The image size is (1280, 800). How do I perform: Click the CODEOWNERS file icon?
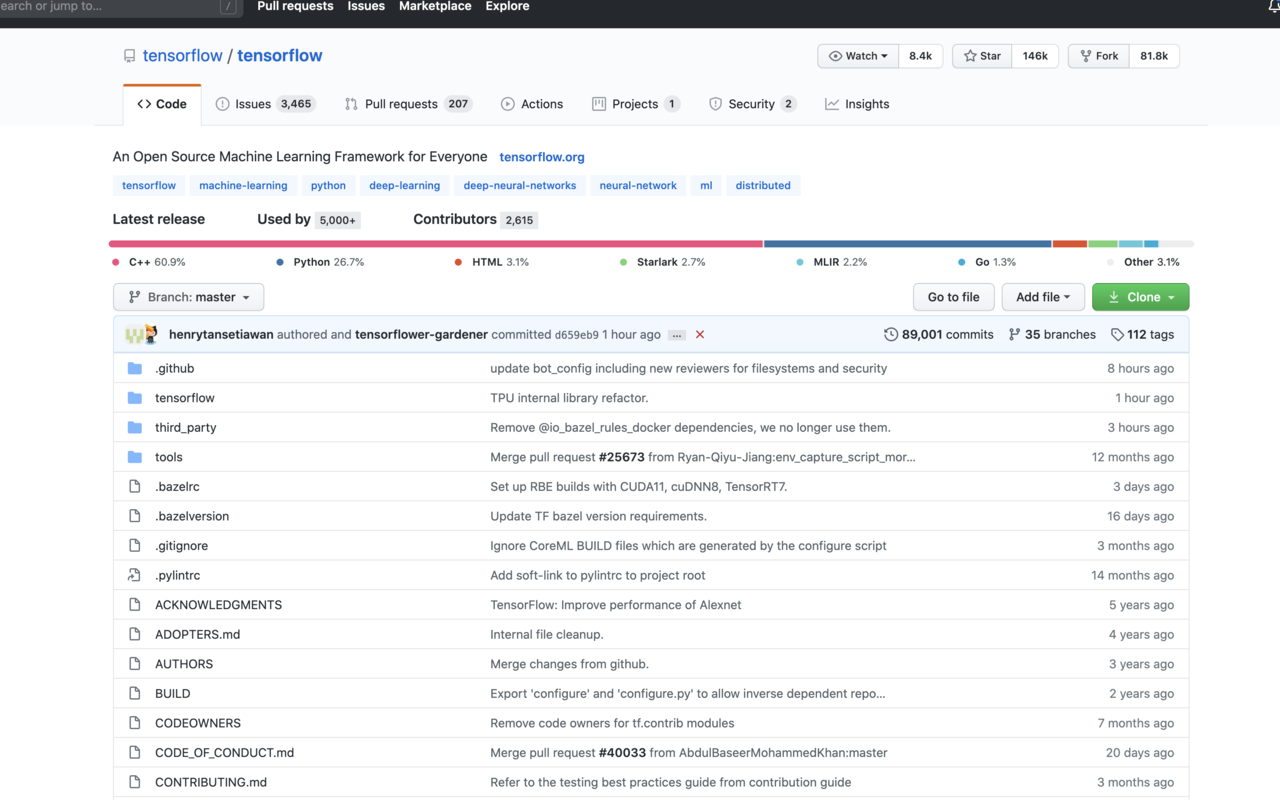coord(135,723)
